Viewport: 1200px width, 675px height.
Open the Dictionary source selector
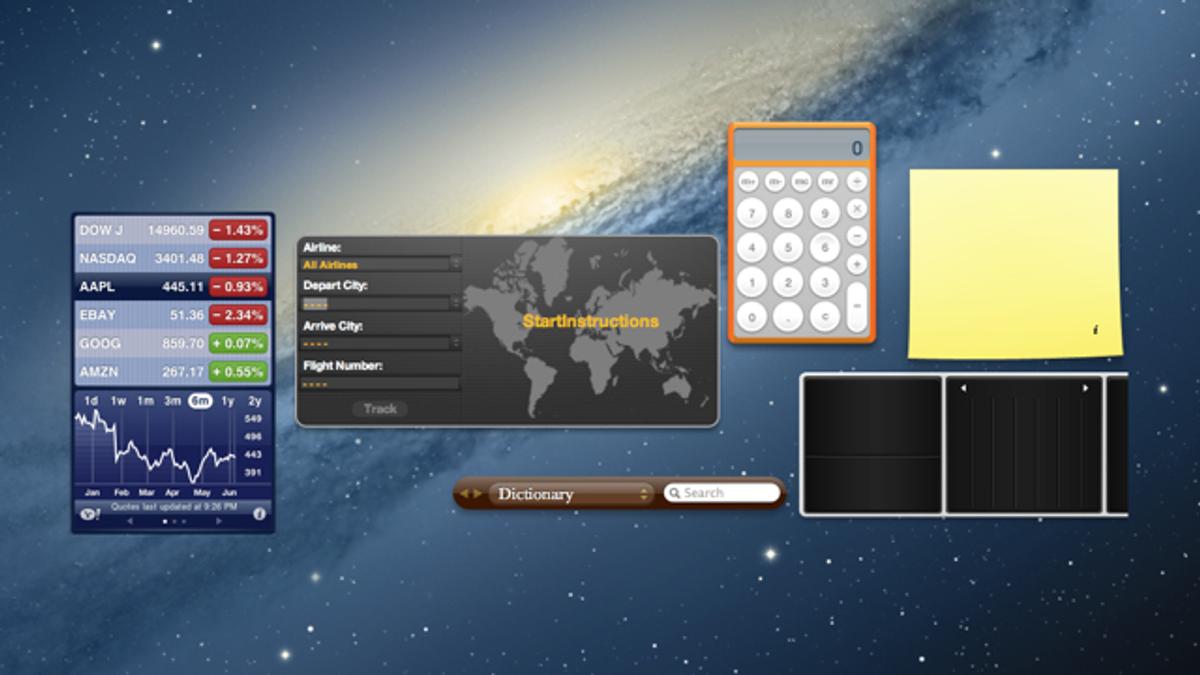click(x=570, y=494)
